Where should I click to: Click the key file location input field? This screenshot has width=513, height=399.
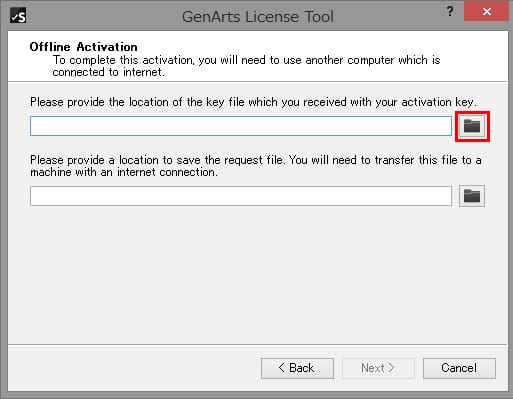point(241,126)
